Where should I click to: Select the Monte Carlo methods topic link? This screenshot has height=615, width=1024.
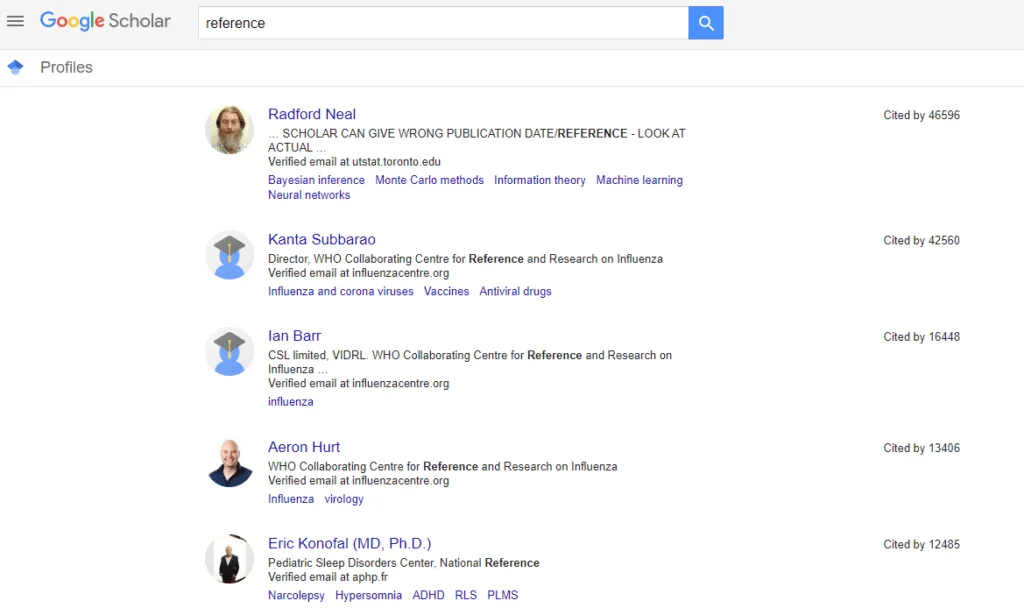[429, 180]
